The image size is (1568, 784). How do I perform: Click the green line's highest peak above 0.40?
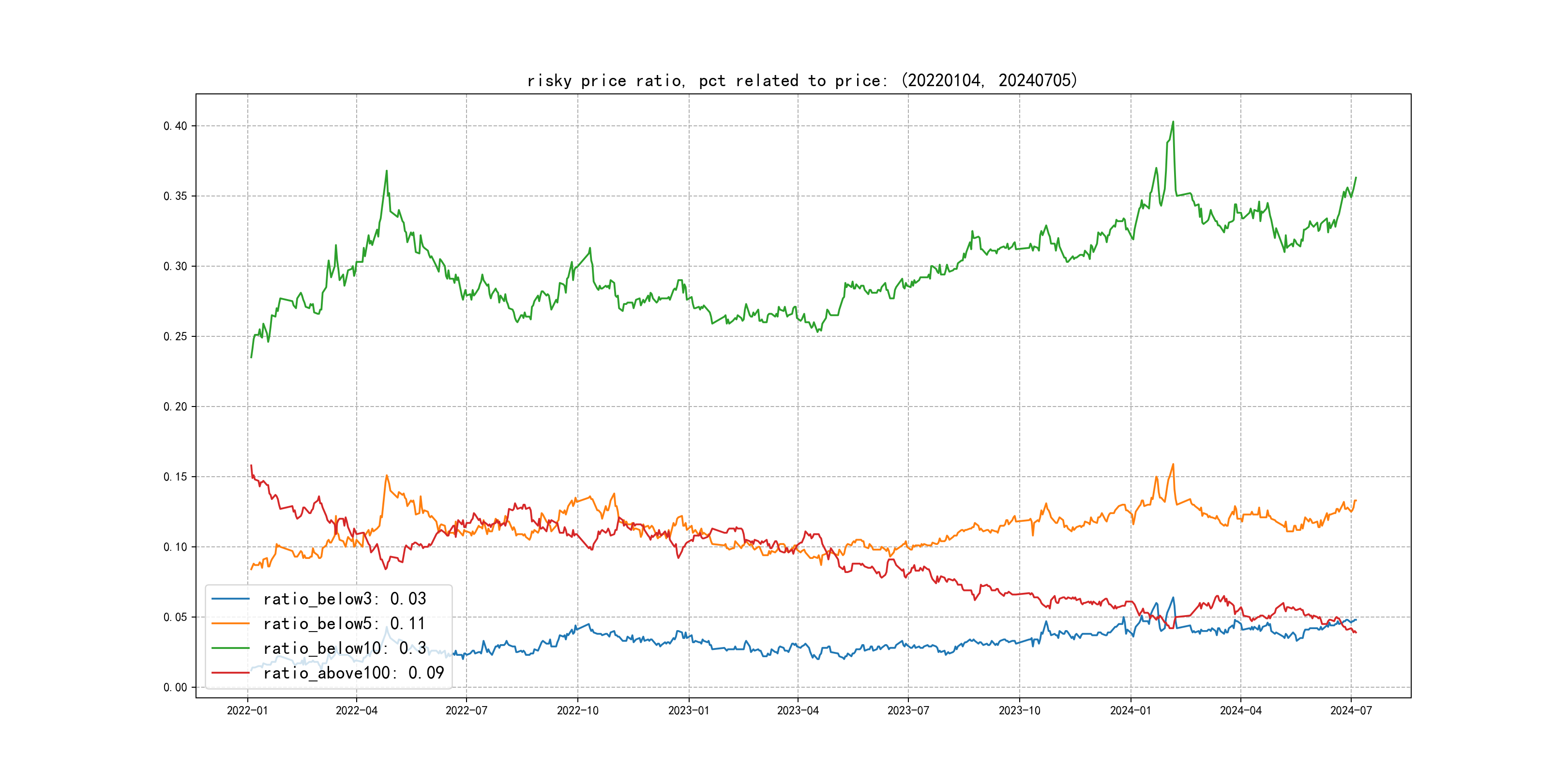tap(1173, 122)
